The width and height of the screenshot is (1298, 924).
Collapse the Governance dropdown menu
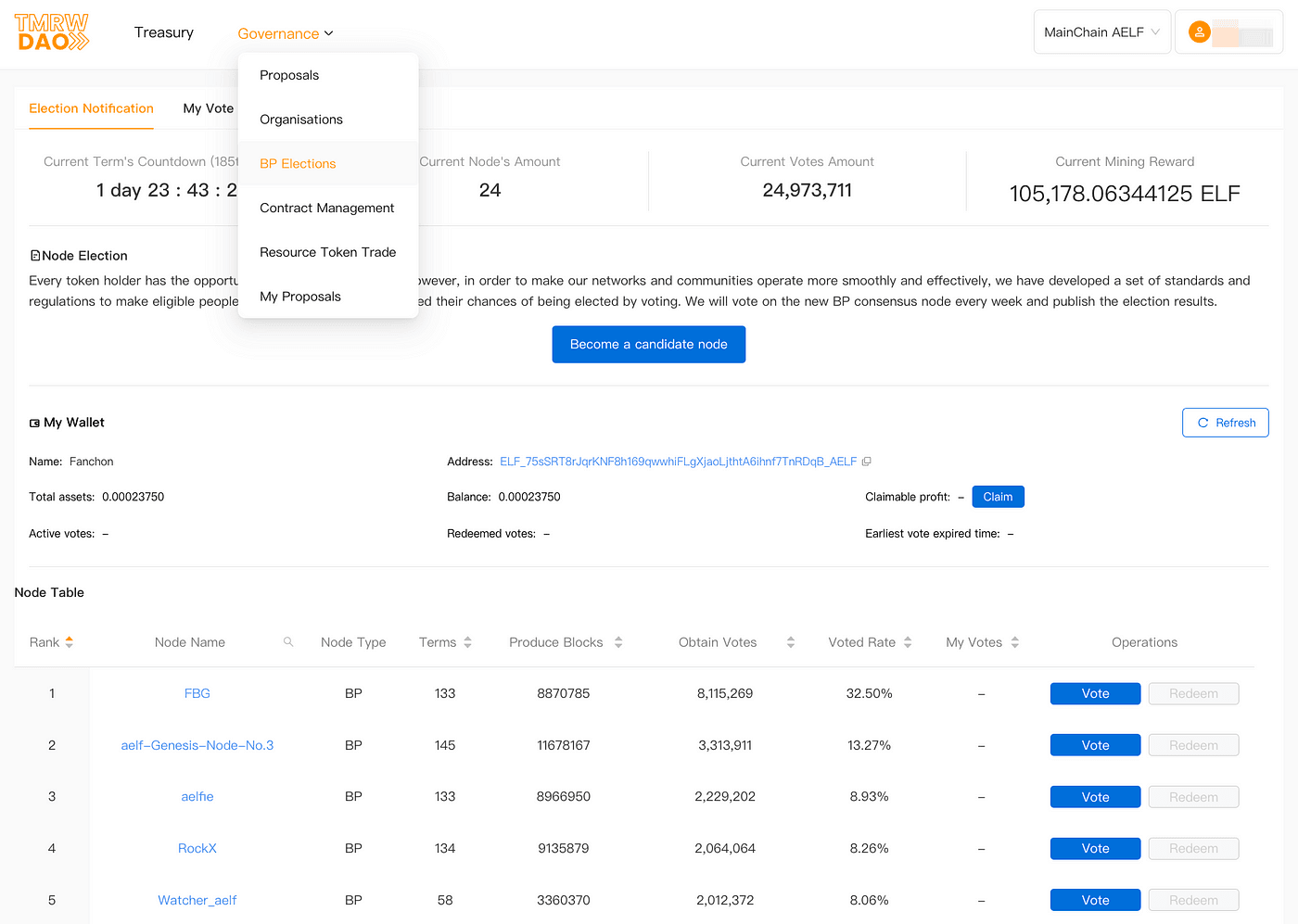286,33
